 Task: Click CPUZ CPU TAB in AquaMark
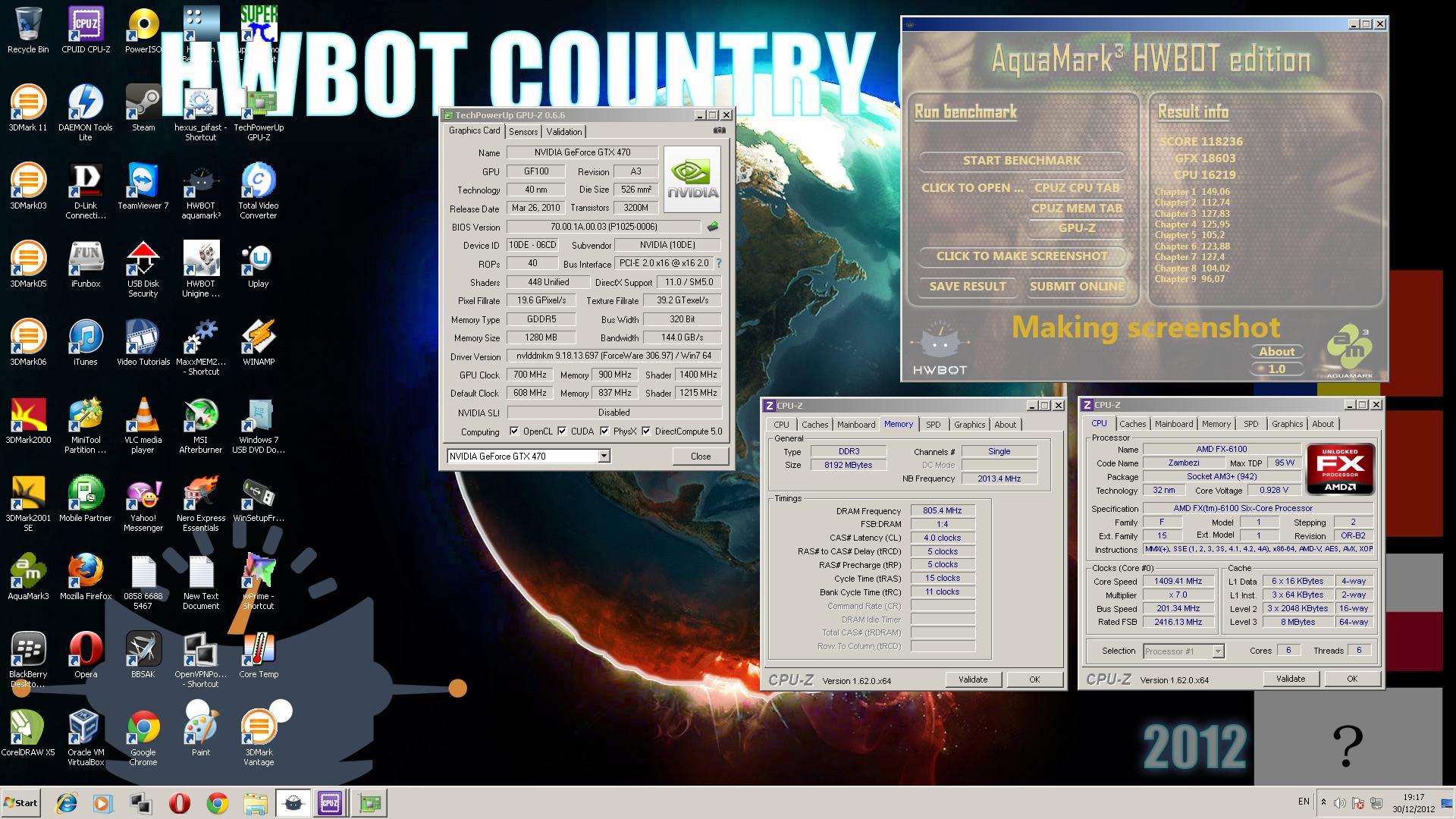tap(1077, 187)
